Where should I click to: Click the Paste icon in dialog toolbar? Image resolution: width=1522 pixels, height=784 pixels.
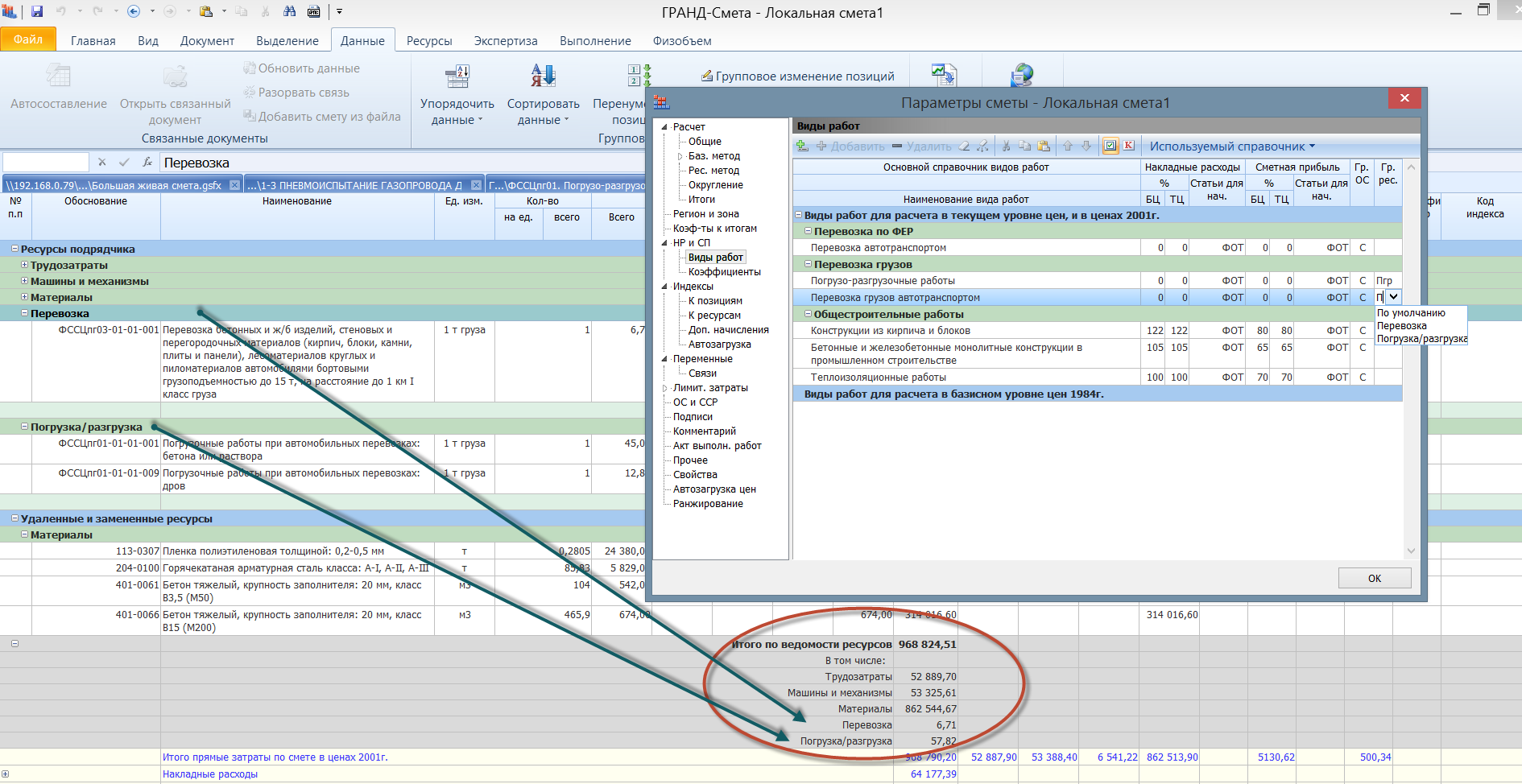(x=1044, y=146)
